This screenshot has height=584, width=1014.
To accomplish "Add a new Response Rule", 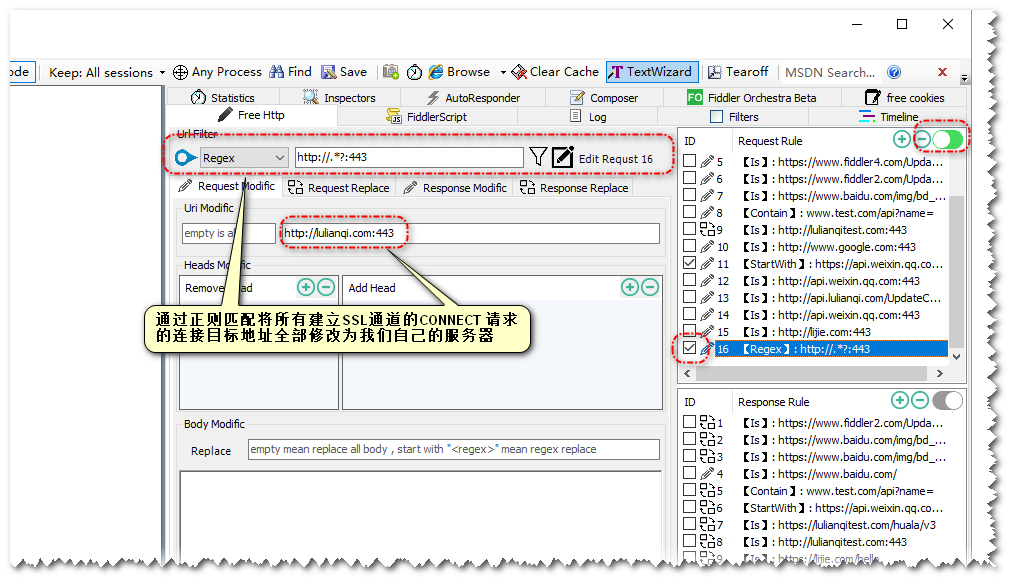I will pyautogui.click(x=900, y=400).
